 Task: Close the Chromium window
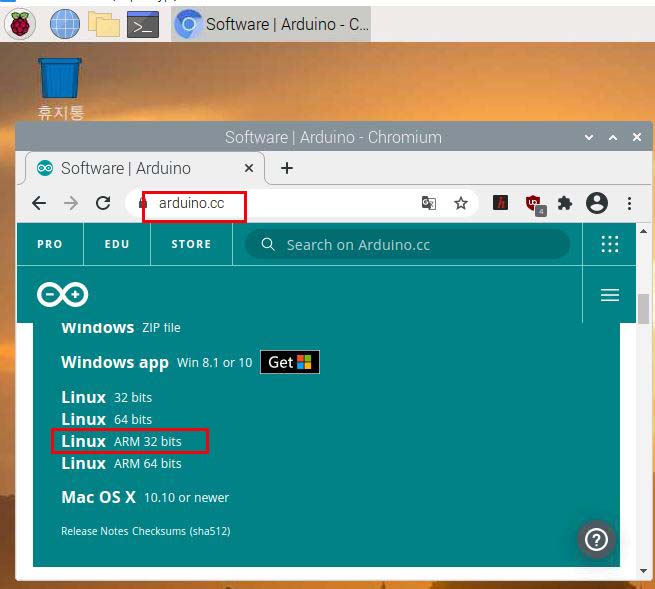(x=637, y=137)
